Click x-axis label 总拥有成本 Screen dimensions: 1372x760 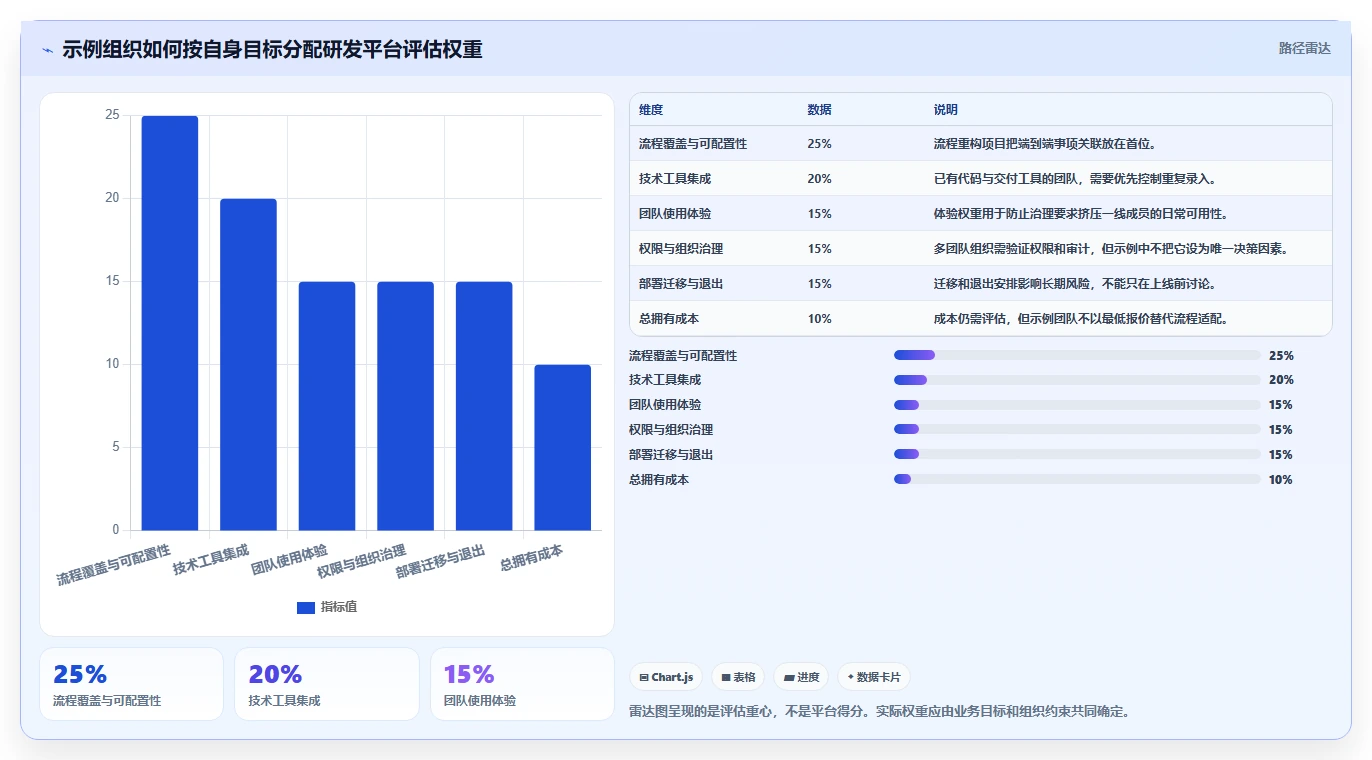click(532, 558)
